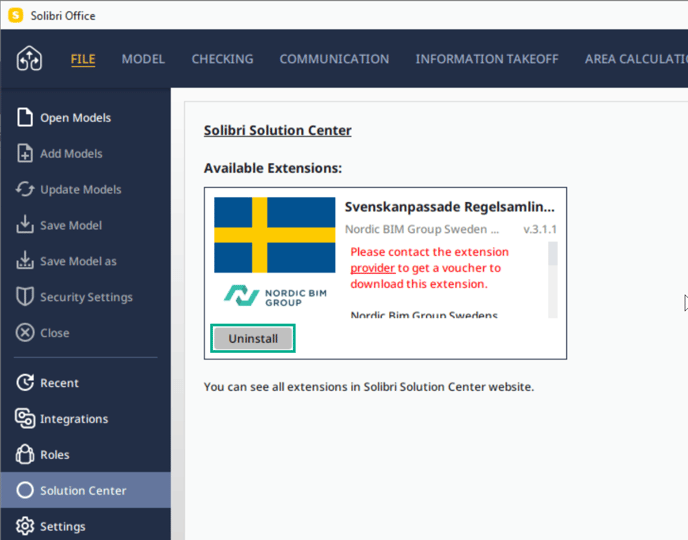Image resolution: width=688 pixels, height=540 pixels.
Task: Select the Close menu label
Action: 55,333
